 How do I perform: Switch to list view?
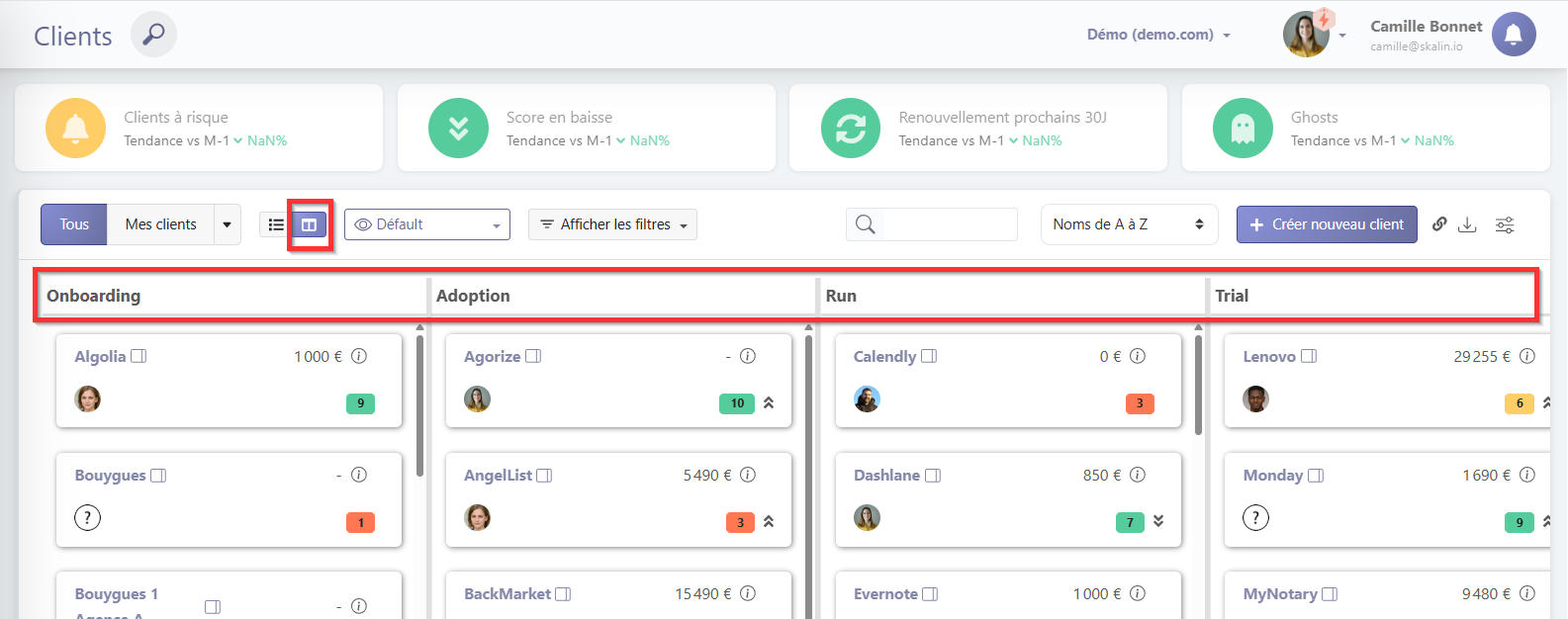(x=276, y=224)
